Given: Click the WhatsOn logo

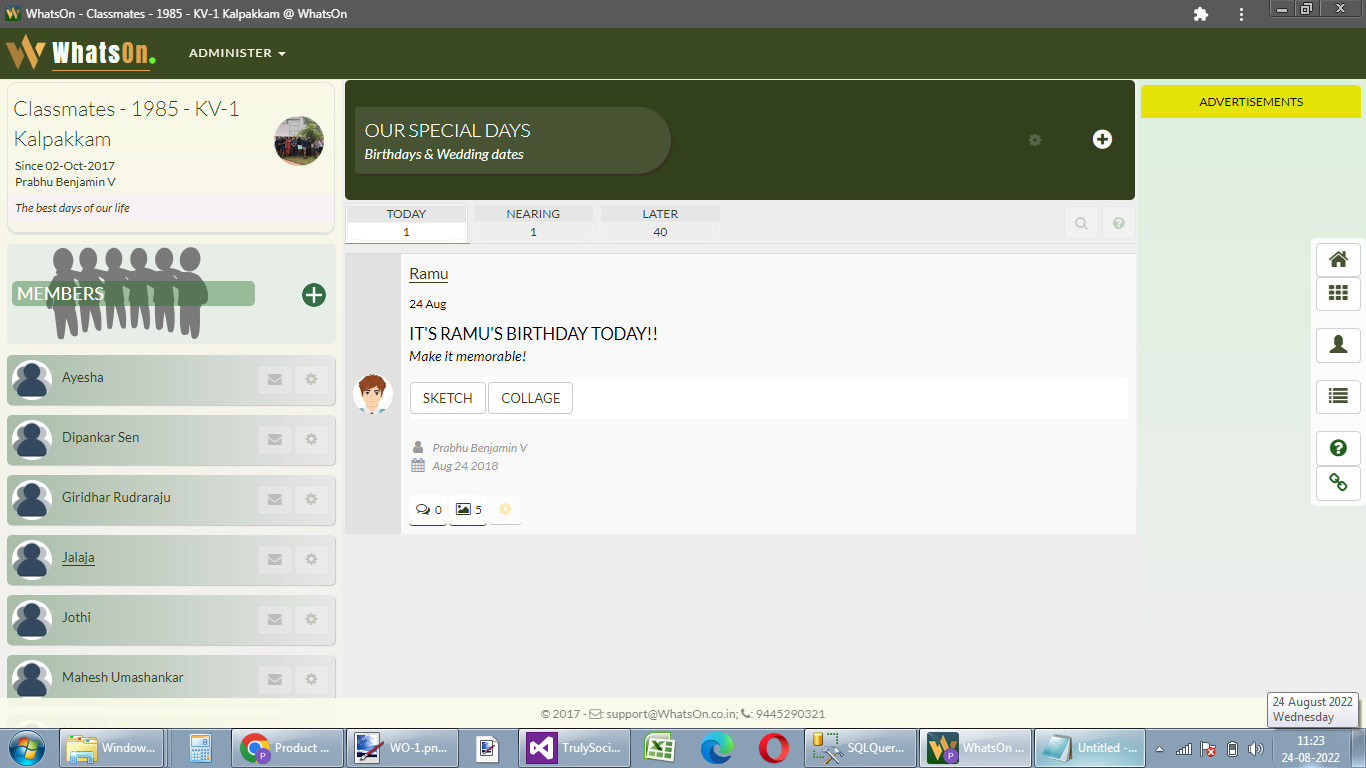Looking at the screenshot, I should click(x=81, y=52).
